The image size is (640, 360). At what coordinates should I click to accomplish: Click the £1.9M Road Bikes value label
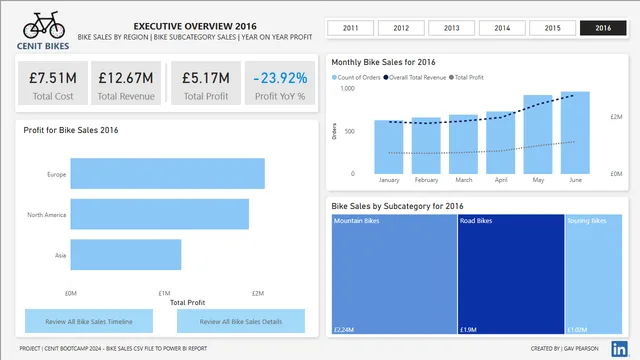click(468, 329)
